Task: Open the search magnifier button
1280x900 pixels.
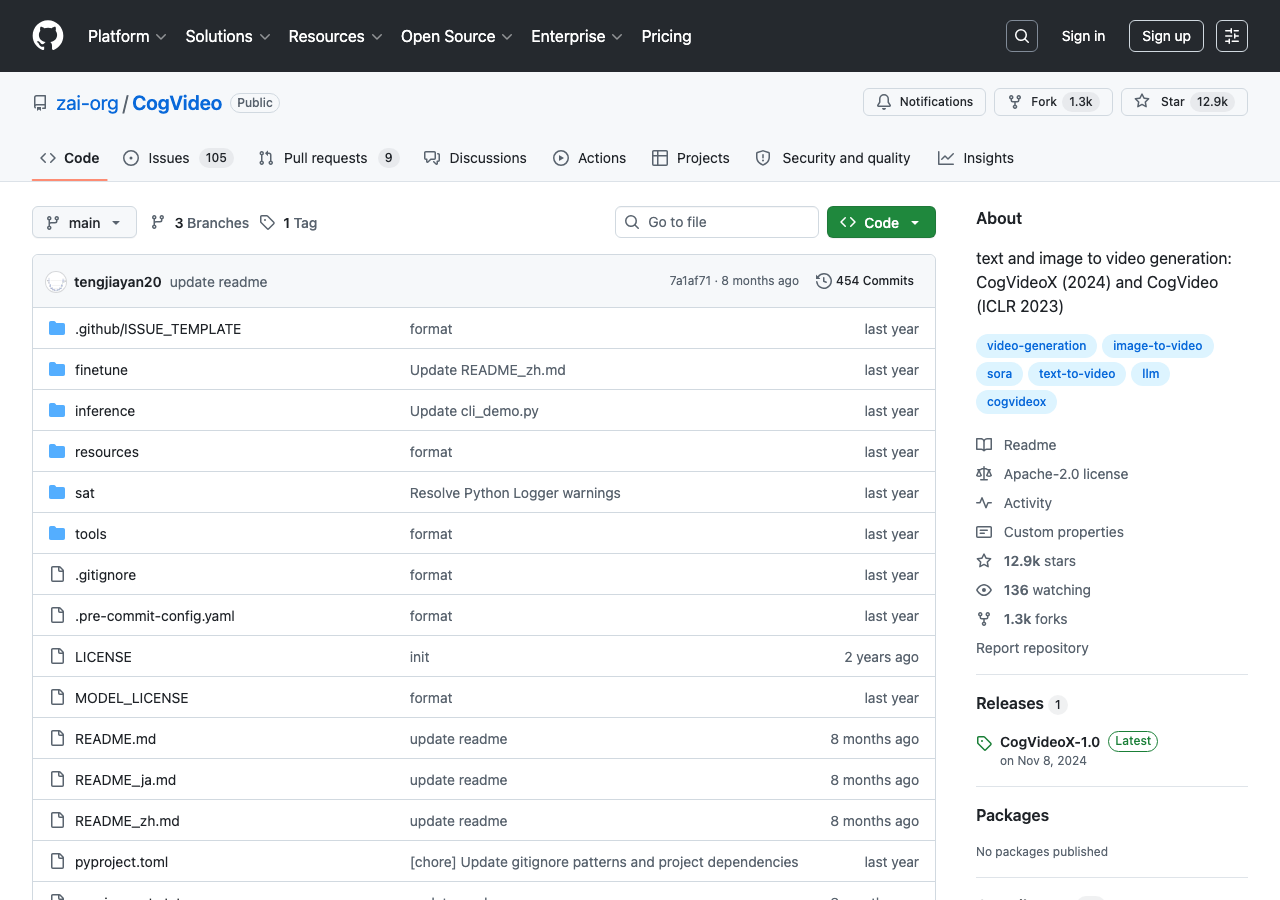Action: point(1022,36)
